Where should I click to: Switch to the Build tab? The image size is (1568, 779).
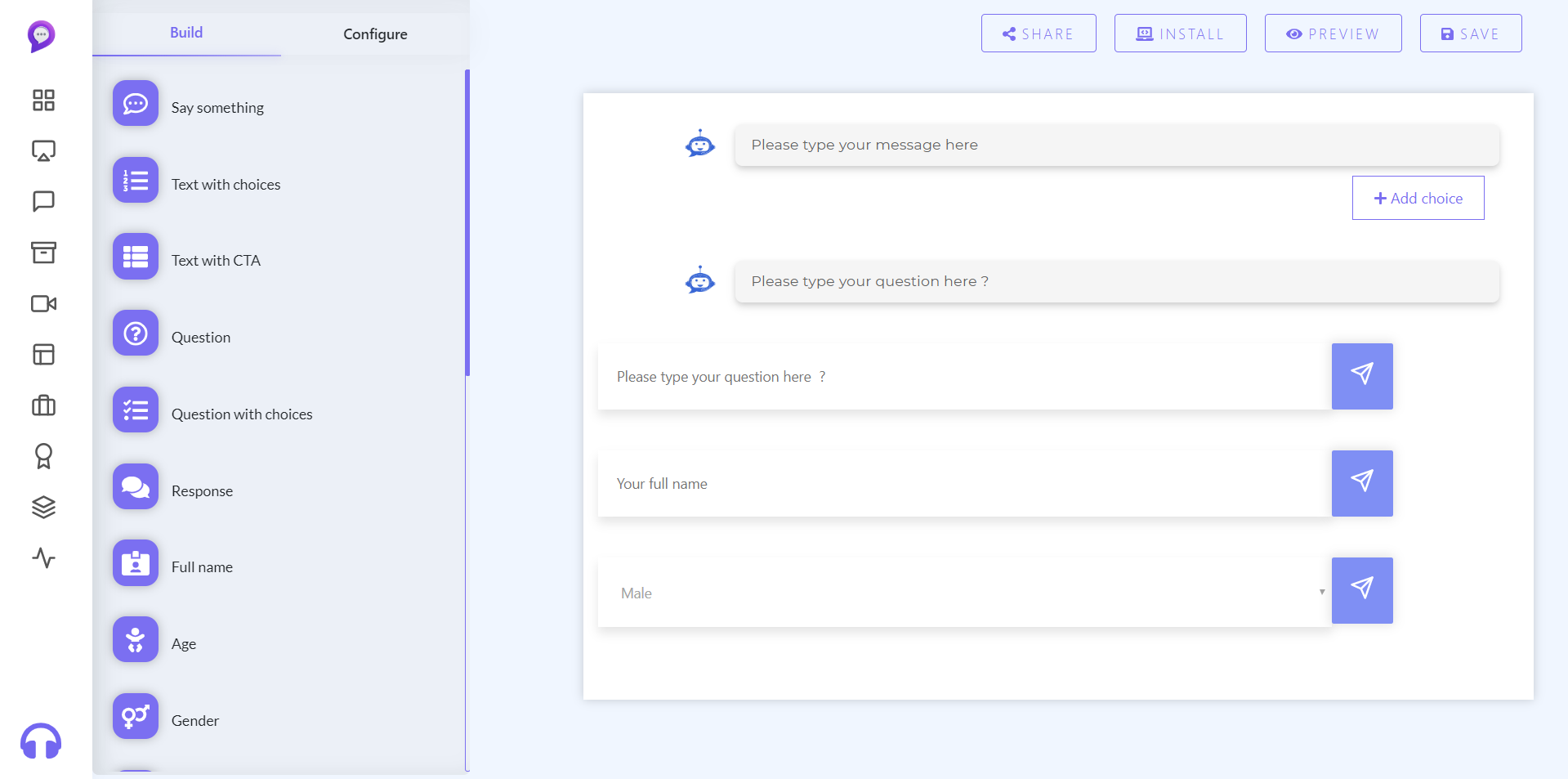[x=186, y=33]
